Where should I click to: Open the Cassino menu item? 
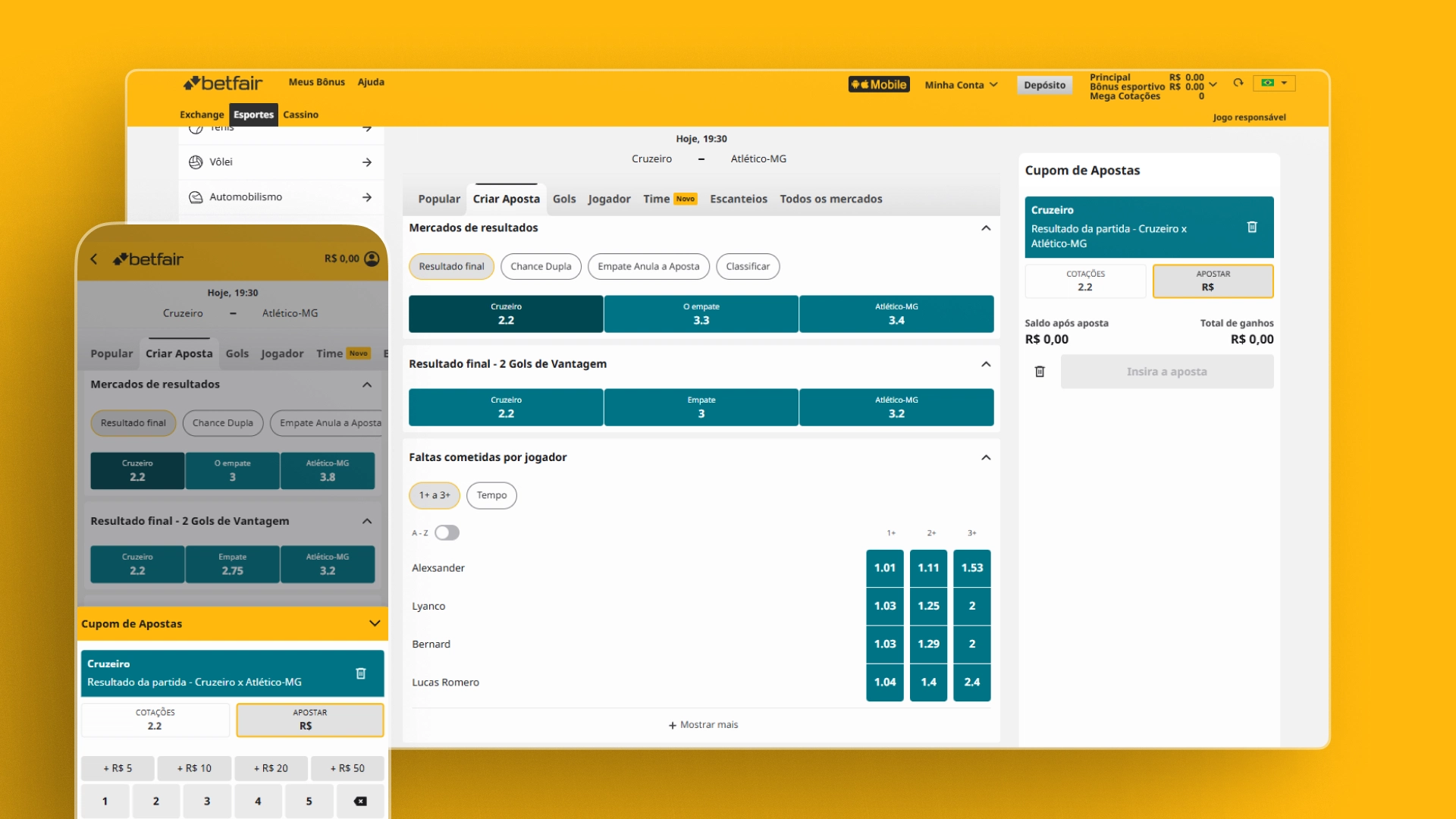point(300,115)
